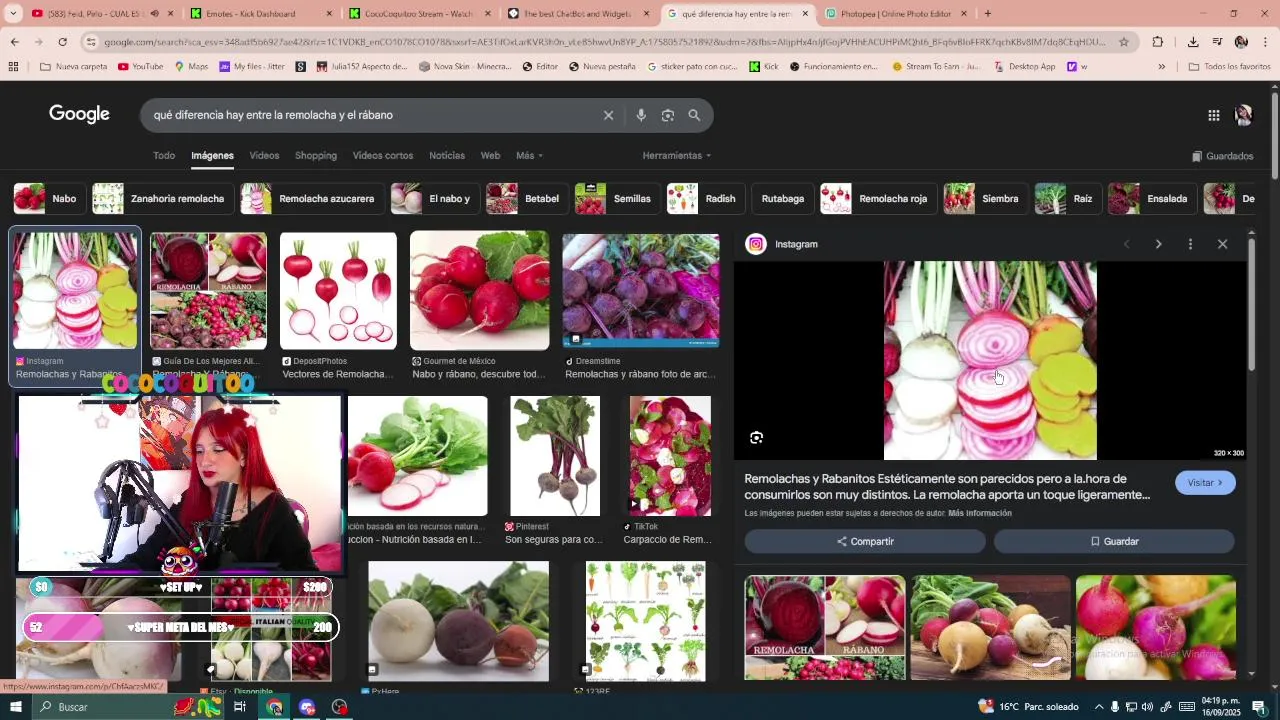This screenshot has width=1280, height=720.
Task: Go to the Google logo homepage
Action: (x=79, y=114)
